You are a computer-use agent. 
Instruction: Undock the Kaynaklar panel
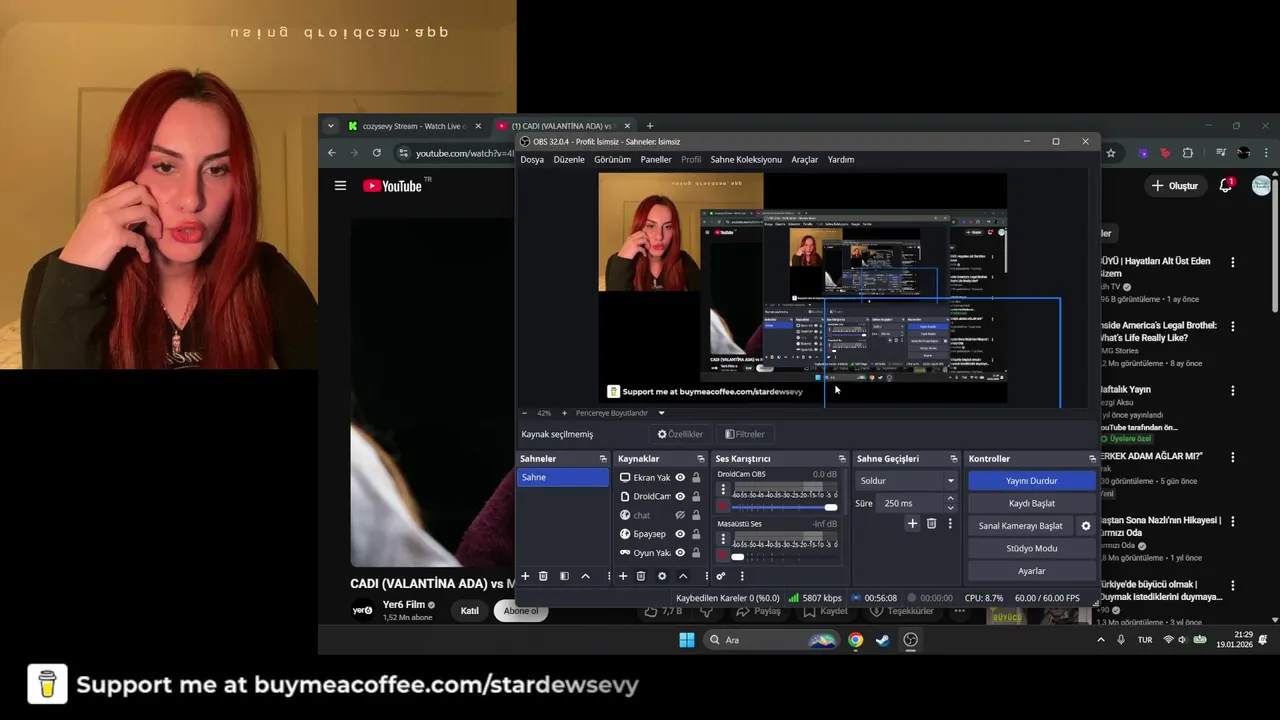701,459
